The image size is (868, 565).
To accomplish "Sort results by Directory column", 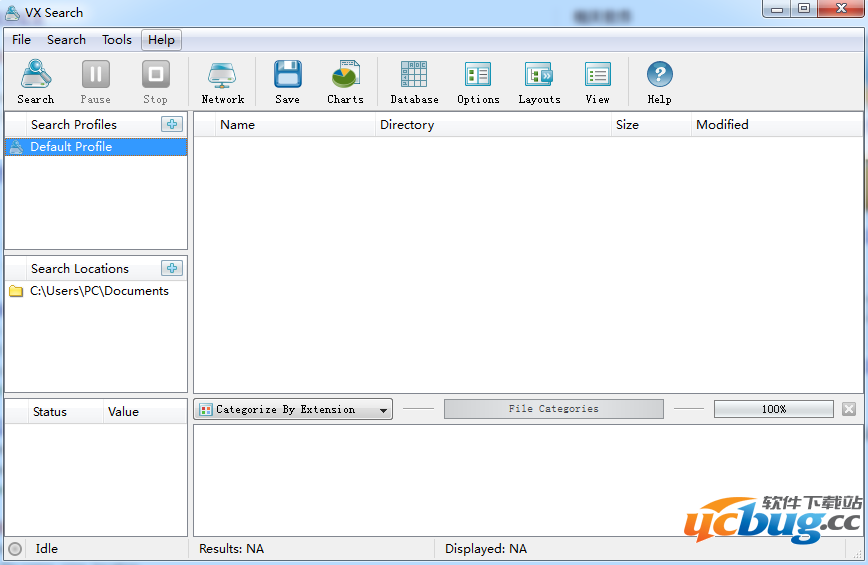I will pos(493,125).
